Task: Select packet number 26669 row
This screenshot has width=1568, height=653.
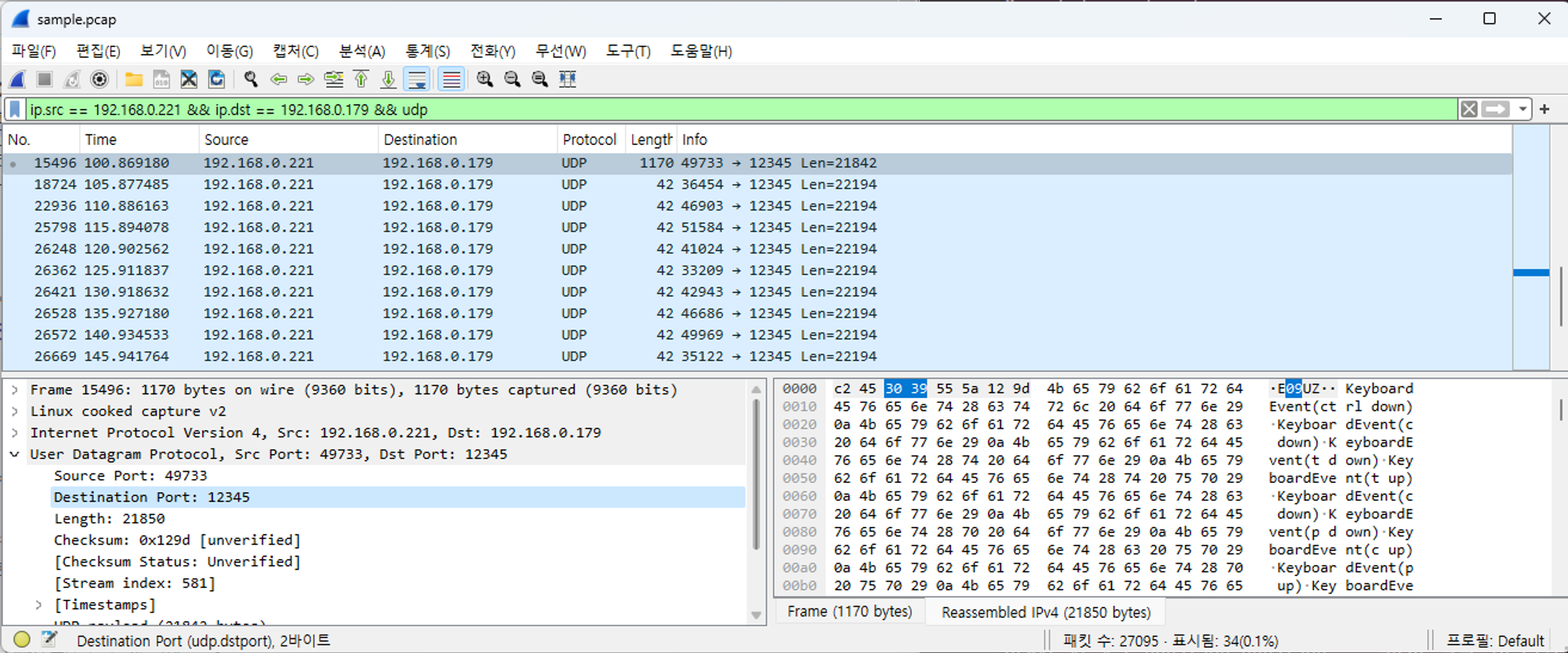Action: [757, 356]
